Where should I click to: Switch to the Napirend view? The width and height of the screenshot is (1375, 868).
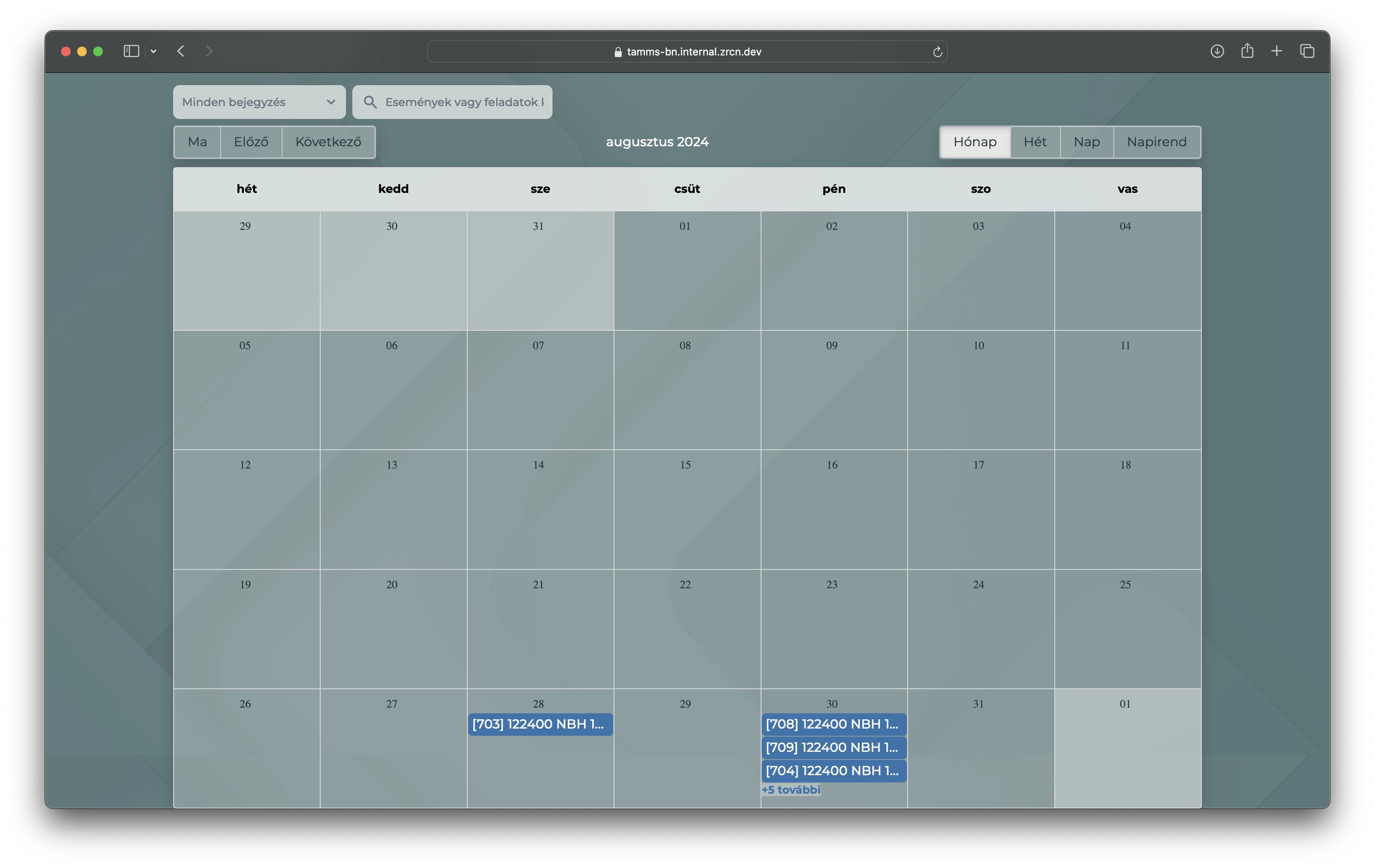click(1157, 141)
